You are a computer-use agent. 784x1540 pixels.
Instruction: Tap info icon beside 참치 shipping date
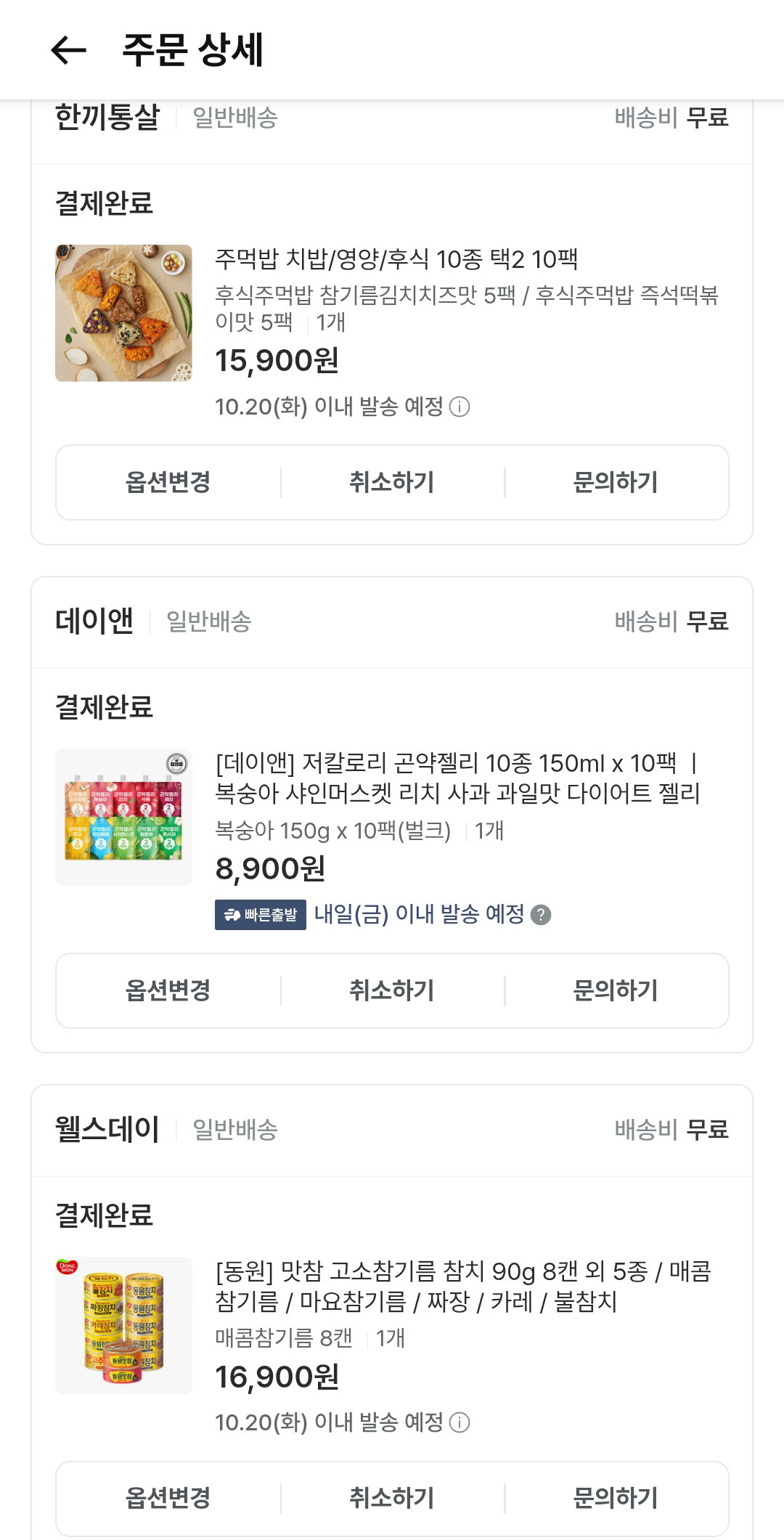(x=460, y=1422)
